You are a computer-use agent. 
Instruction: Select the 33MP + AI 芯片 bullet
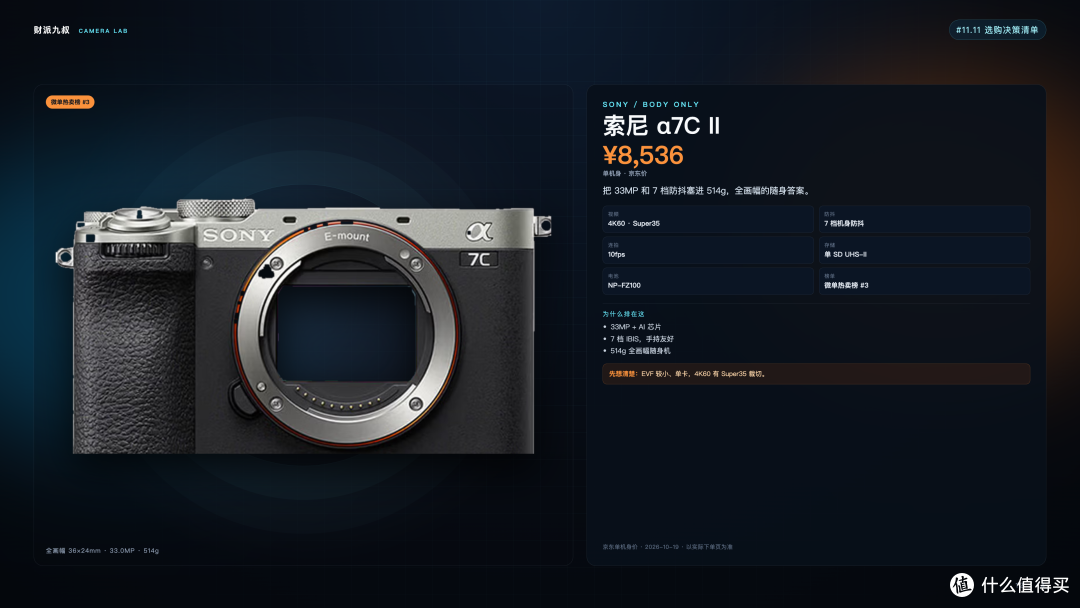[632, 327]
